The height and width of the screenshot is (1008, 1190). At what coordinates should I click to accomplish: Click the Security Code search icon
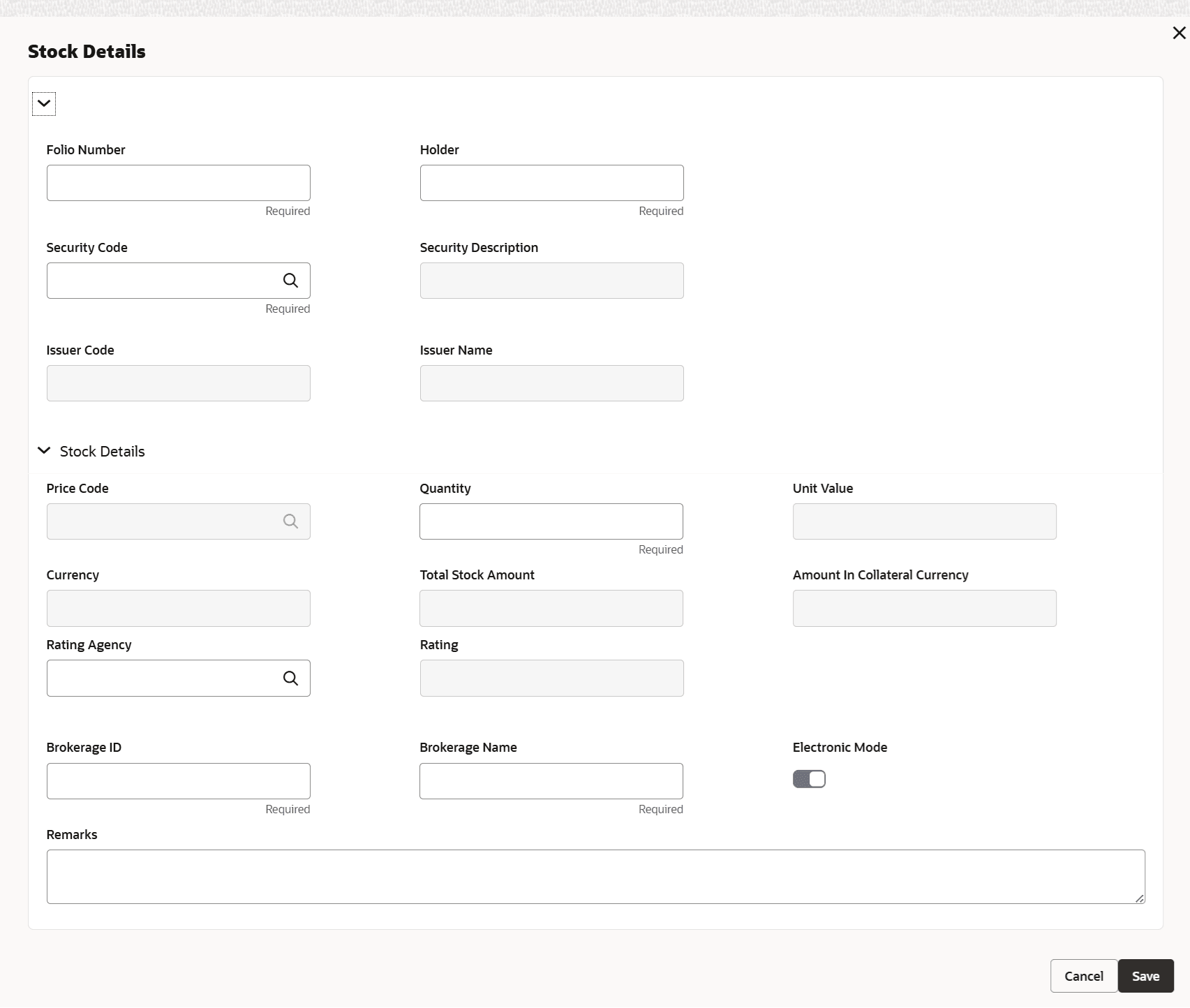pyautogui.click(x=290, y=281)
